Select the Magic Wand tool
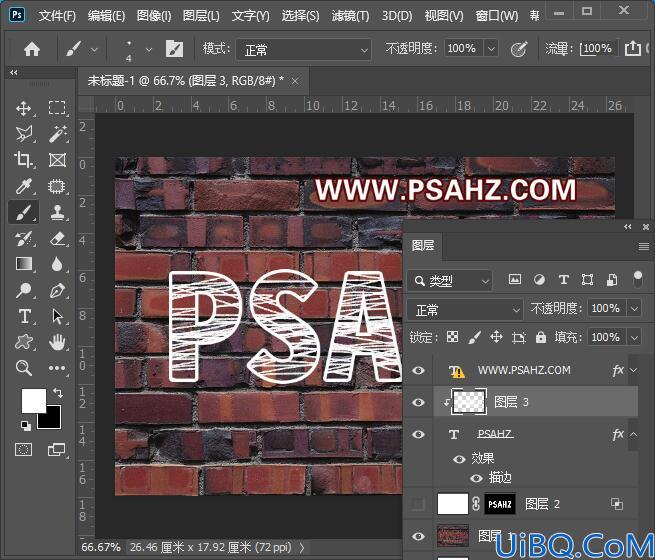This screenshot has width=655, height=560. click(x=57, y=134)
